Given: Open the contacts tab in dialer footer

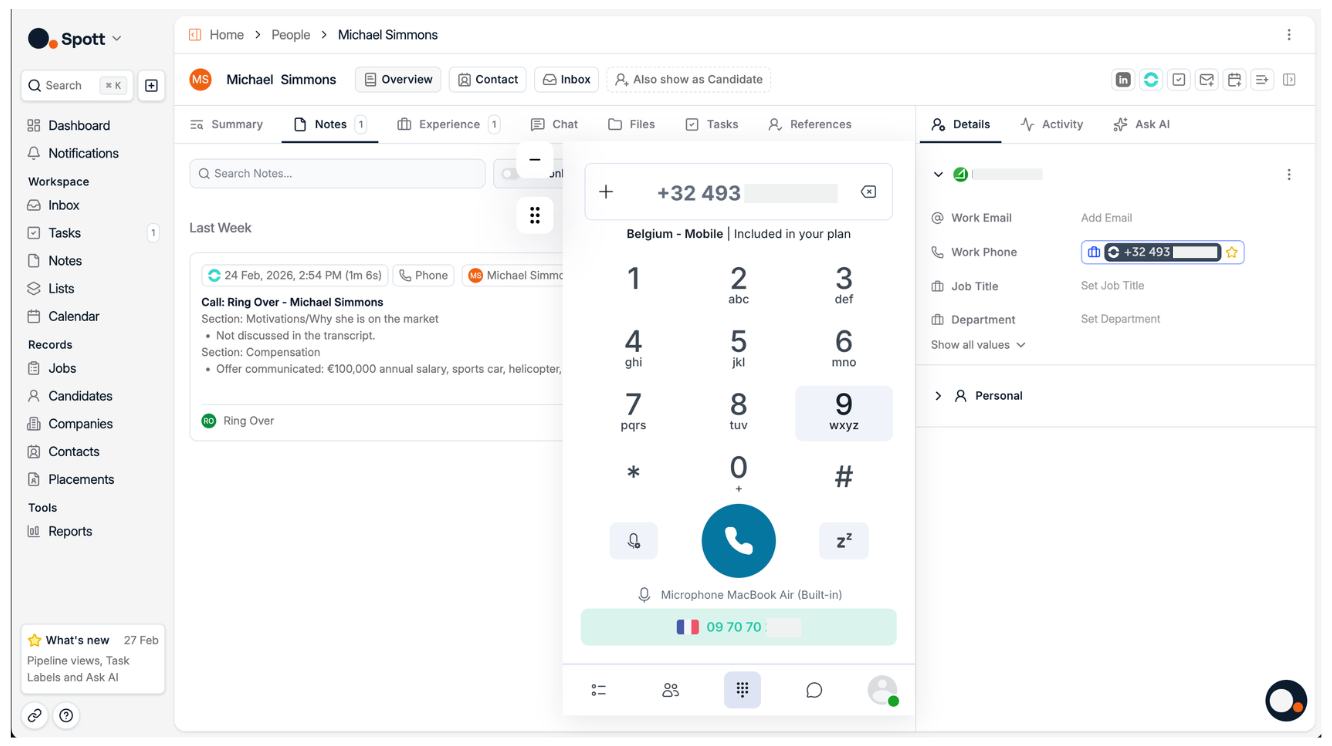Looking at the screenshot, I should tap(670, 690).
